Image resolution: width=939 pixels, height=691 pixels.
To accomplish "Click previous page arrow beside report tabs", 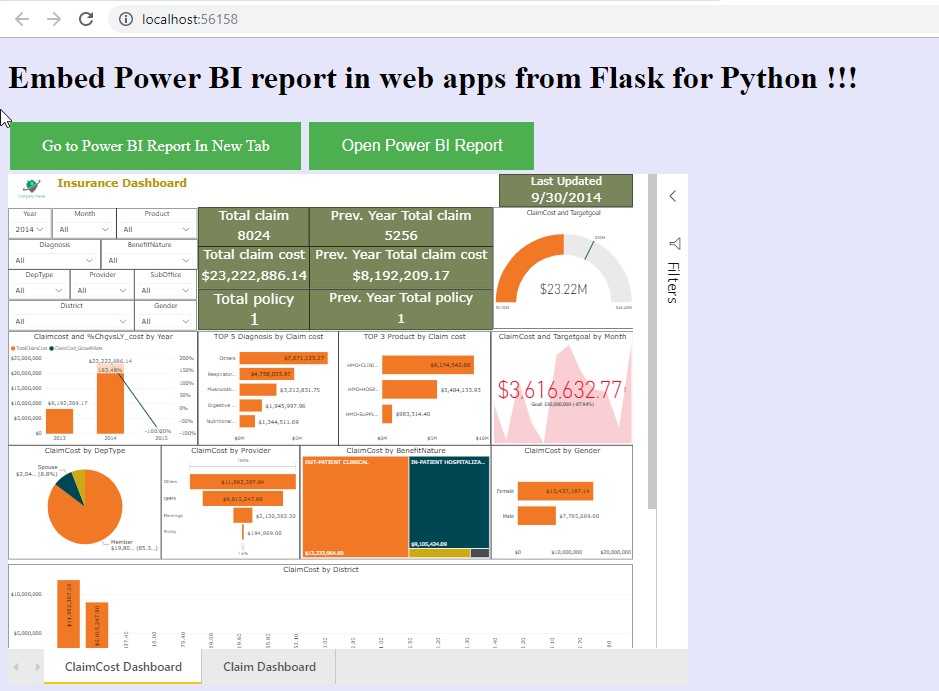I will pos(17,667).
